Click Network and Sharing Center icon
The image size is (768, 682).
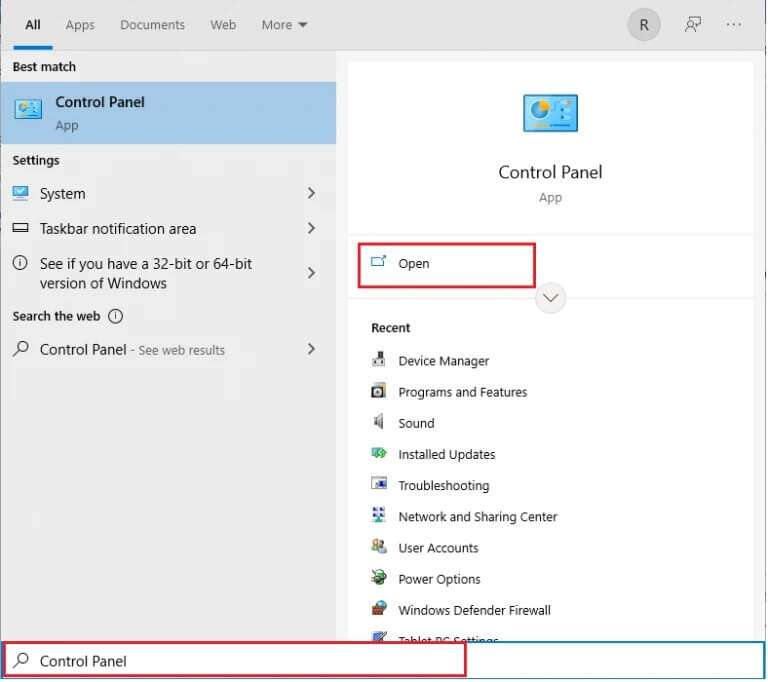[x=379, y=515]
